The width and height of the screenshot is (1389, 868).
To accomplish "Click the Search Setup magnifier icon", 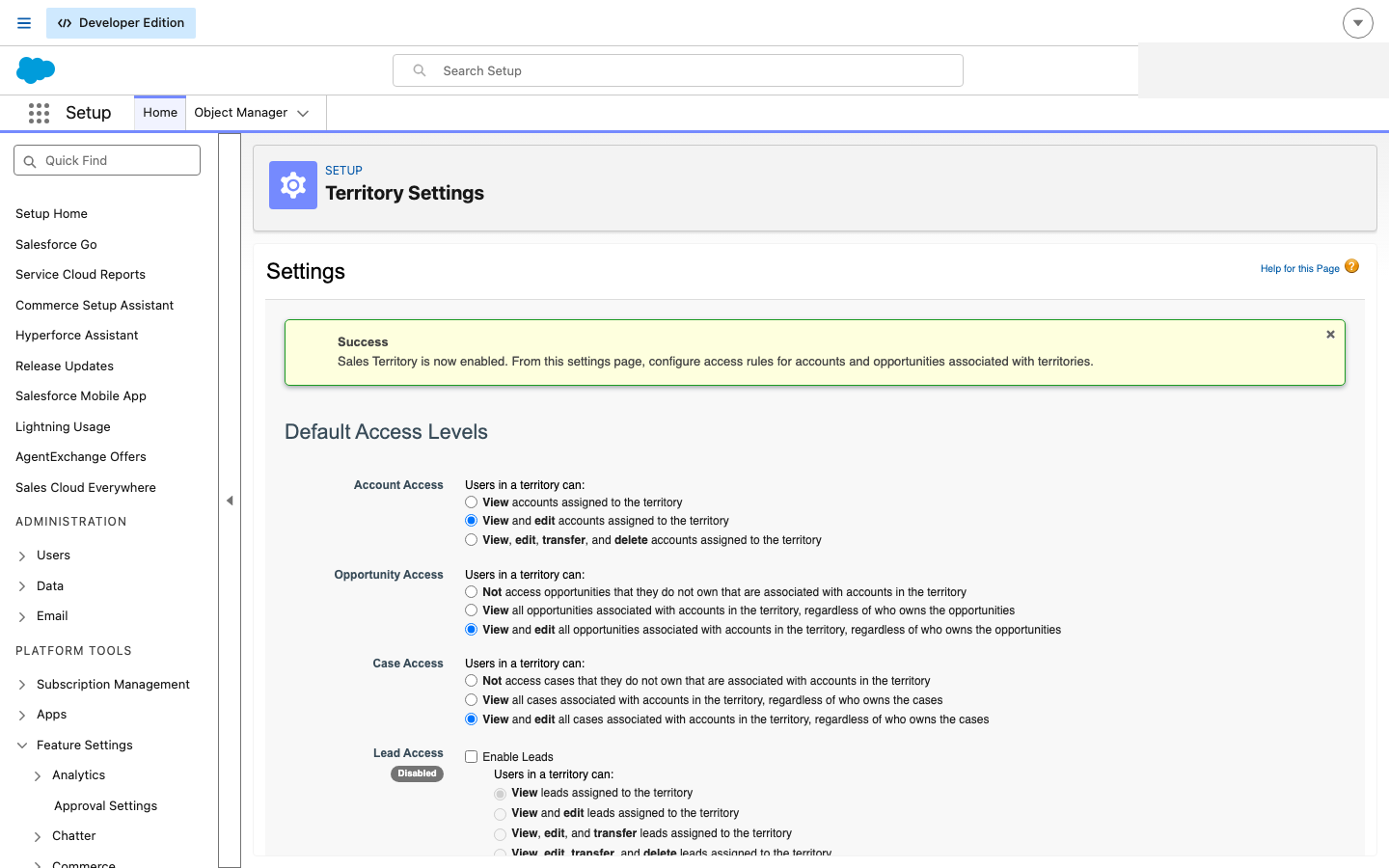I will (420, 70).
